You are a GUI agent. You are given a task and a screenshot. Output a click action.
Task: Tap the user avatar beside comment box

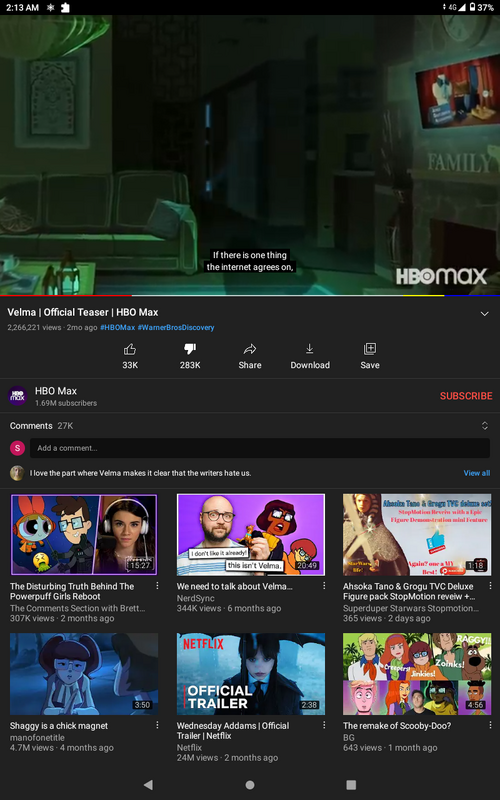(x=17, y=448)
